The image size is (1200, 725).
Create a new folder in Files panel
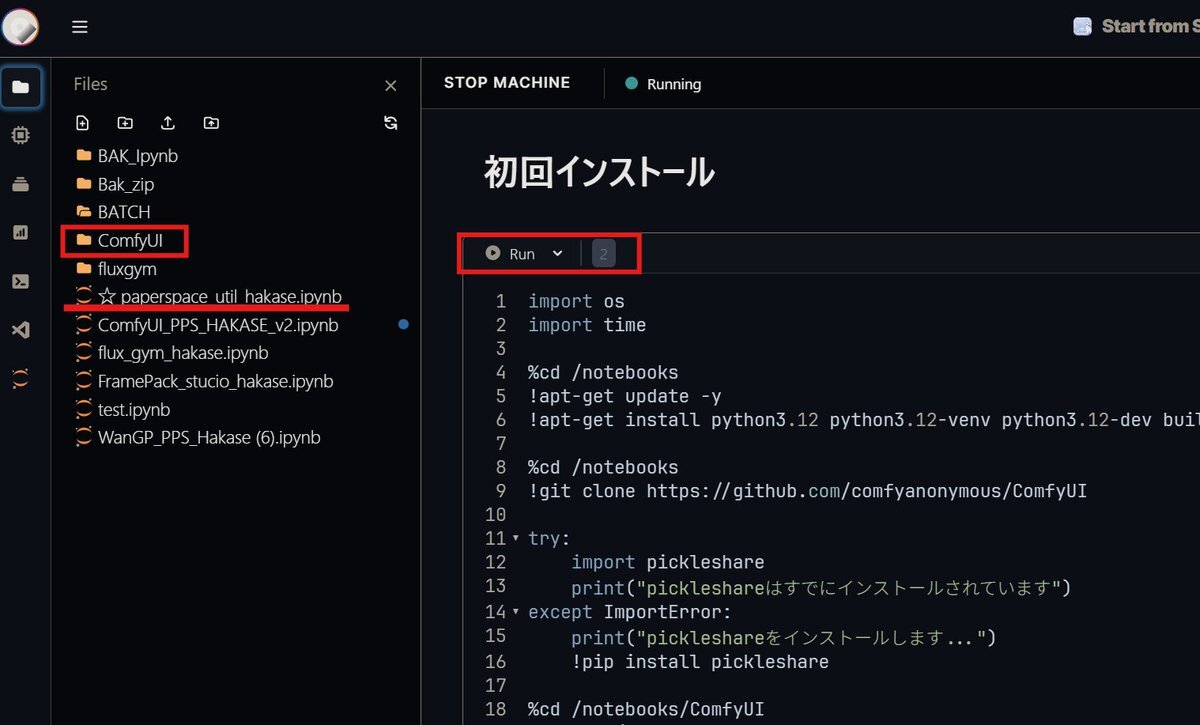point(125,123)
